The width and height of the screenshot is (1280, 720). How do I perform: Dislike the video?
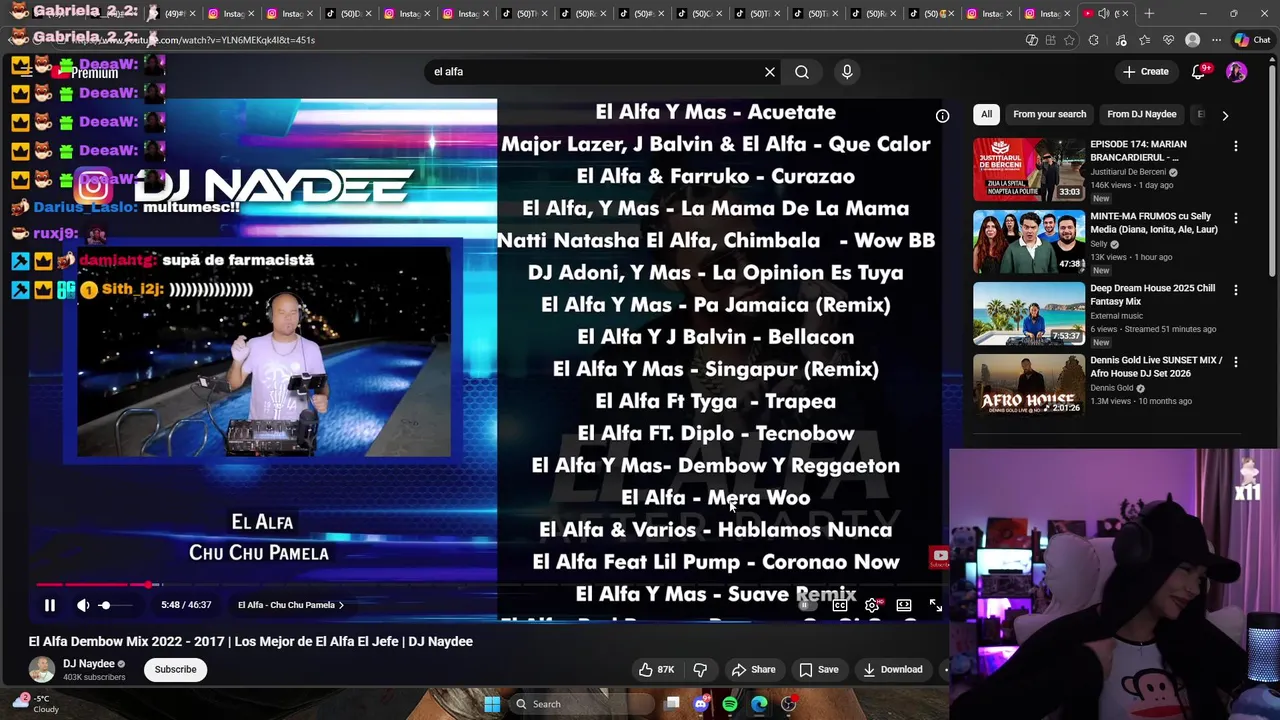(x=700, y=669)
